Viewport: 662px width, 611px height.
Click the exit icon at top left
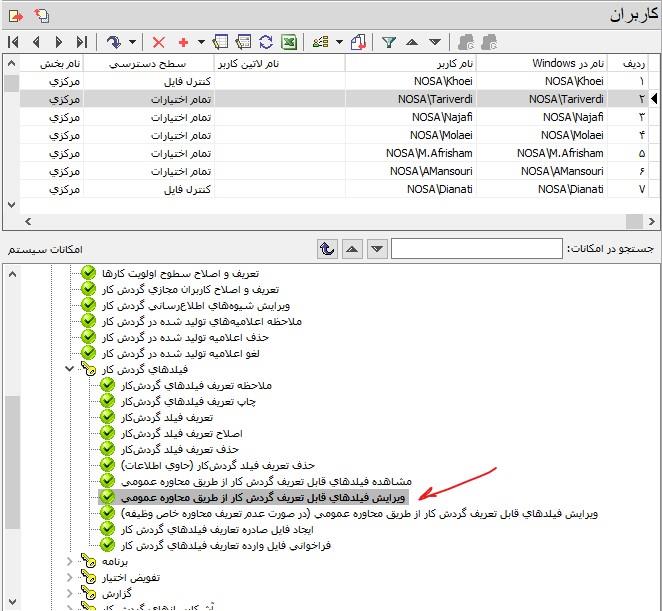pyautogui.click(x=14, y=14)
